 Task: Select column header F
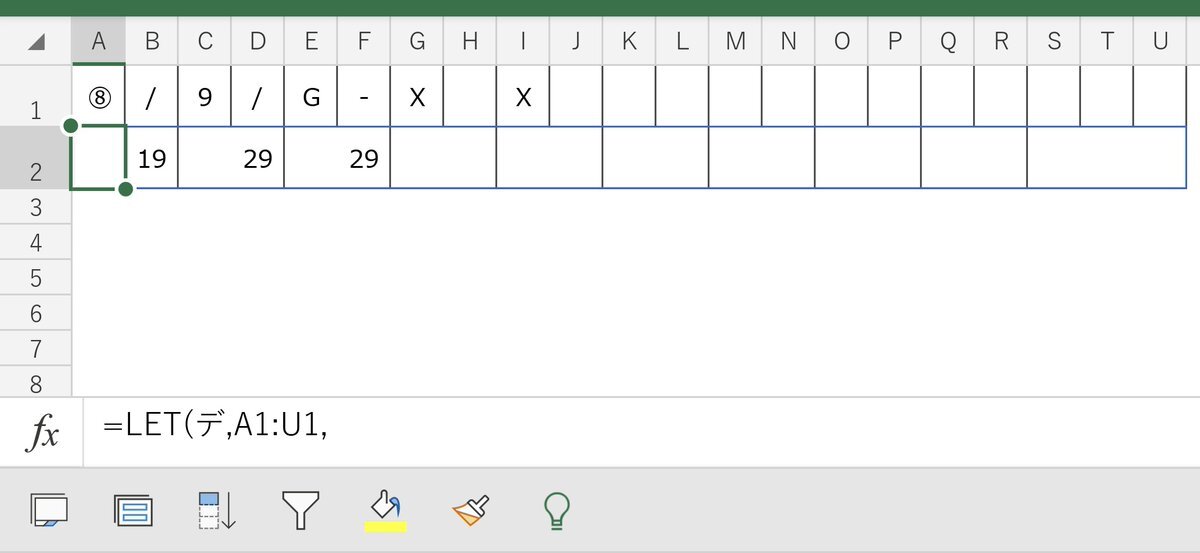coord(364,42)
